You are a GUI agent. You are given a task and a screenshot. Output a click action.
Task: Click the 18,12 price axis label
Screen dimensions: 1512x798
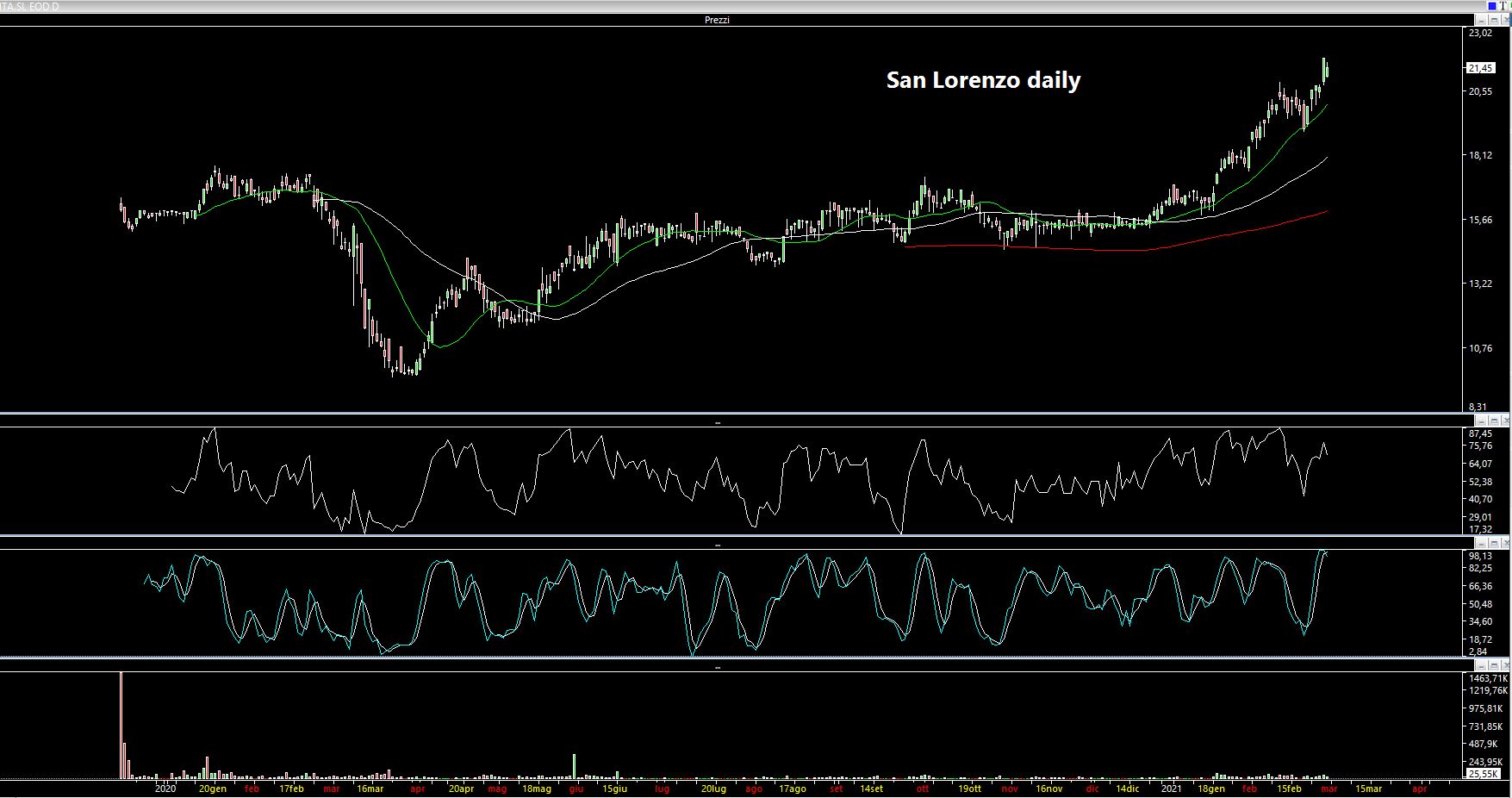1481,156
